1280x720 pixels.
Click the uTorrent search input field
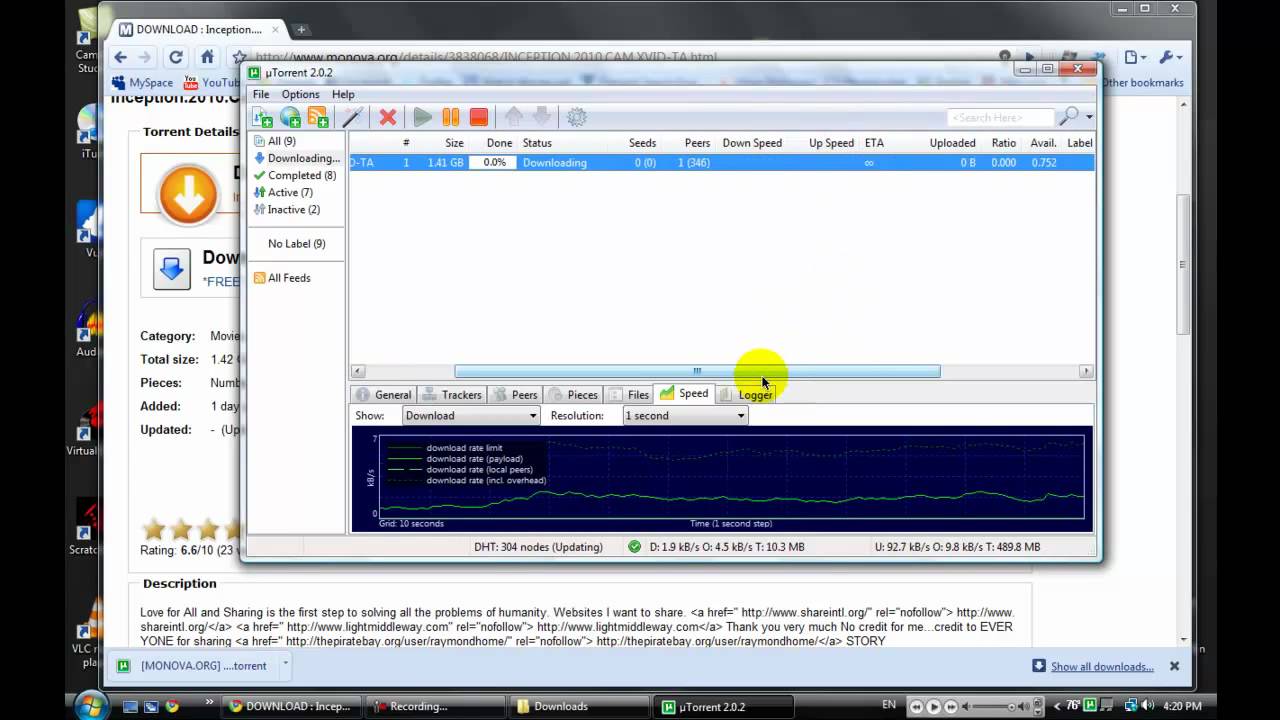point(1000,118)
